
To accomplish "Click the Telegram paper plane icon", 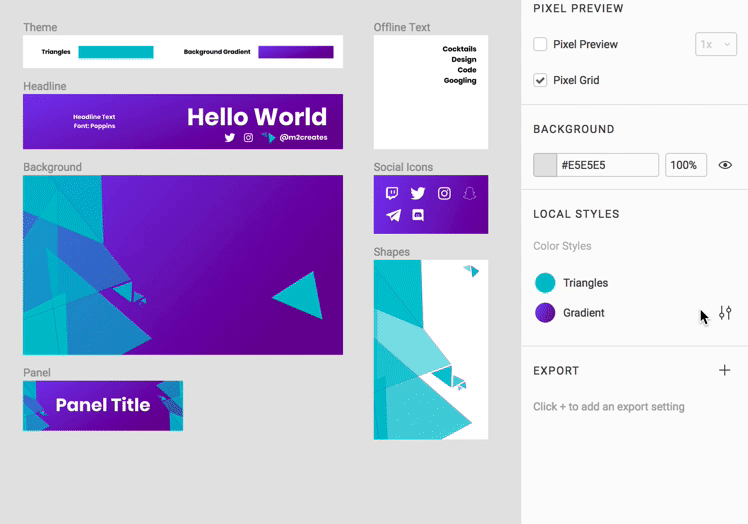I will pos(393,215).
